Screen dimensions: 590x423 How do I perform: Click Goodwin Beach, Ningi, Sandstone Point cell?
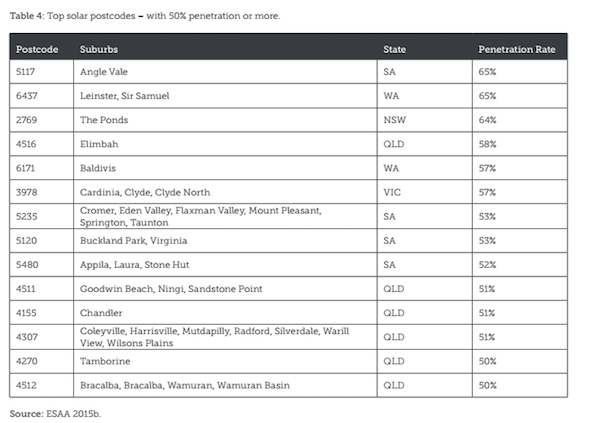click(x=225, y=289)
